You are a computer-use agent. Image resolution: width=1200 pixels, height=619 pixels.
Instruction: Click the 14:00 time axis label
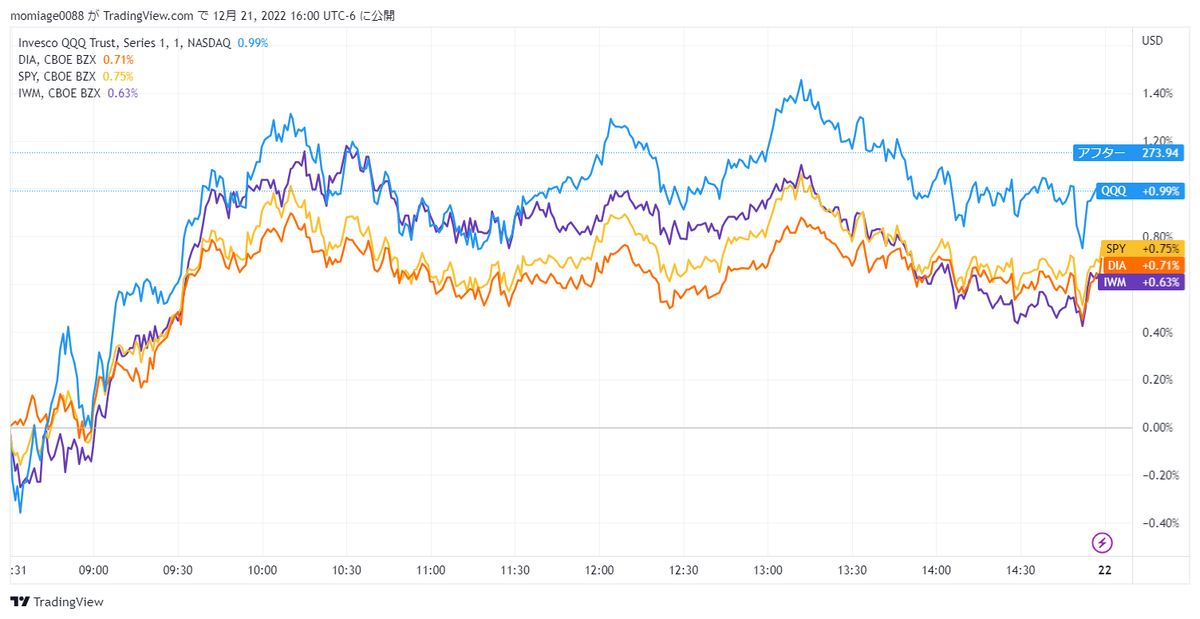tap(936, 570)
